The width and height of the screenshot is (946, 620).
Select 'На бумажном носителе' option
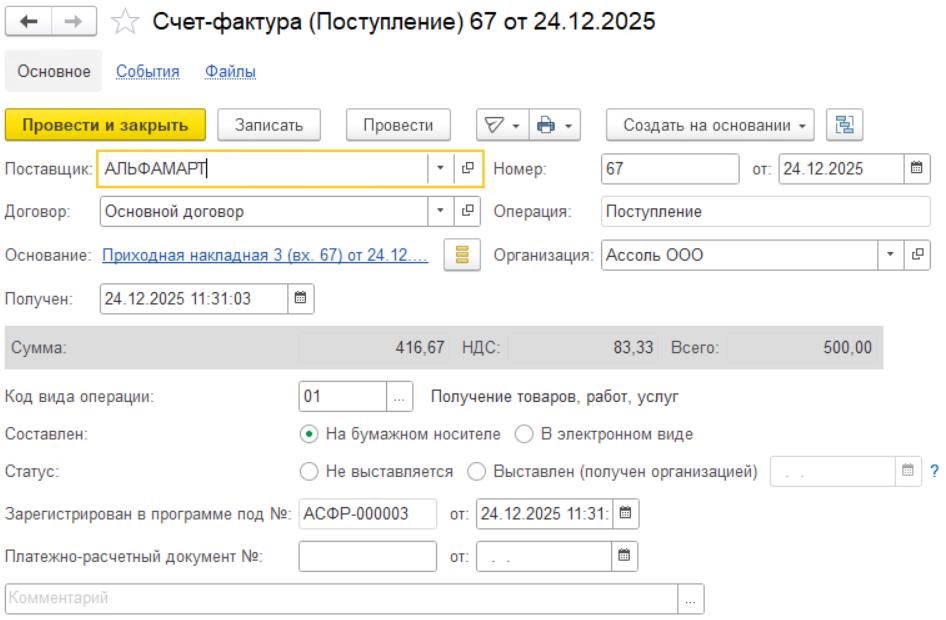tap(400, 434)
